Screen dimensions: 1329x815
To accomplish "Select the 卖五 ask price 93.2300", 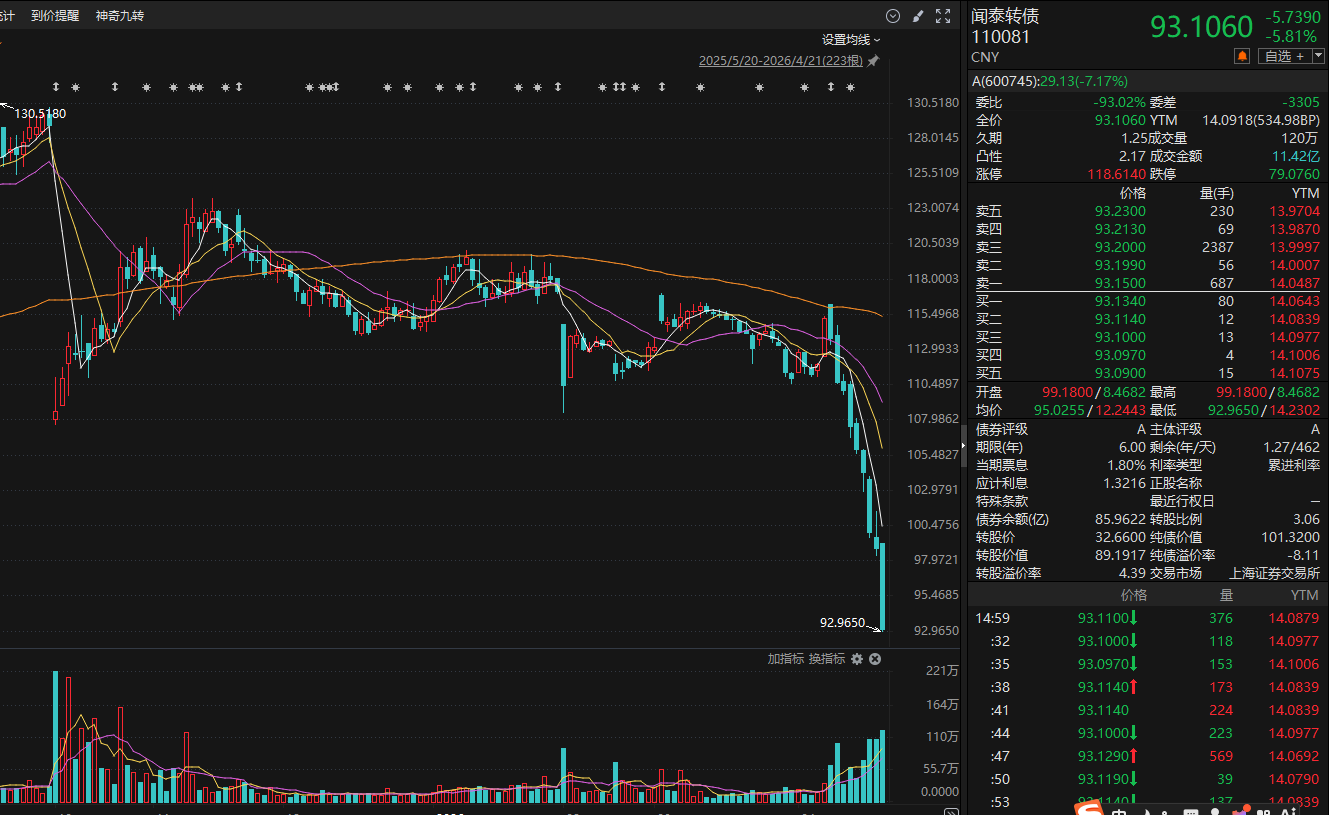I will tap(1120, 211).
